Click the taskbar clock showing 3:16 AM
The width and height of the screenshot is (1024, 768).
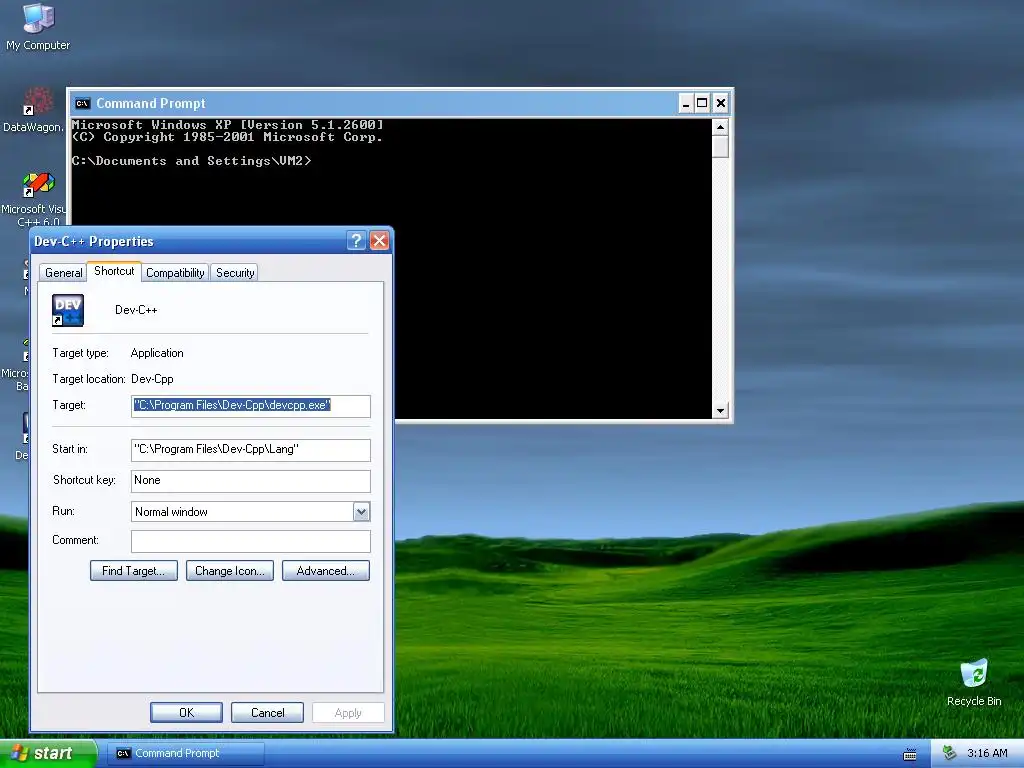987,753
